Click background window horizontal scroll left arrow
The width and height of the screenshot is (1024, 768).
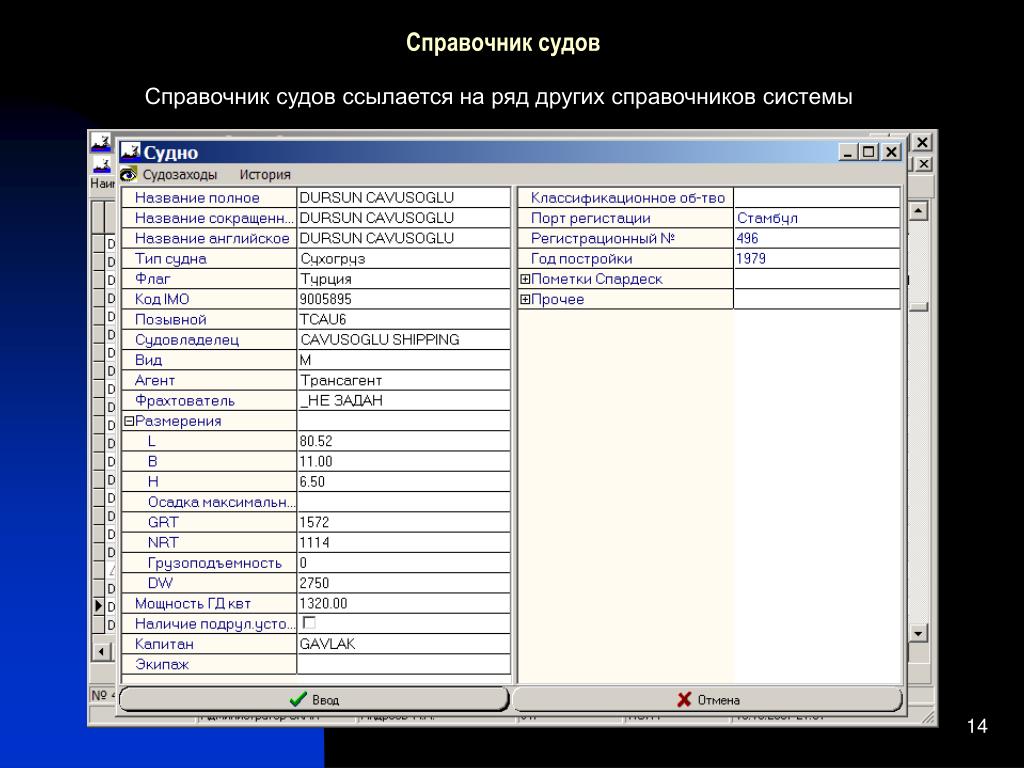101,651
